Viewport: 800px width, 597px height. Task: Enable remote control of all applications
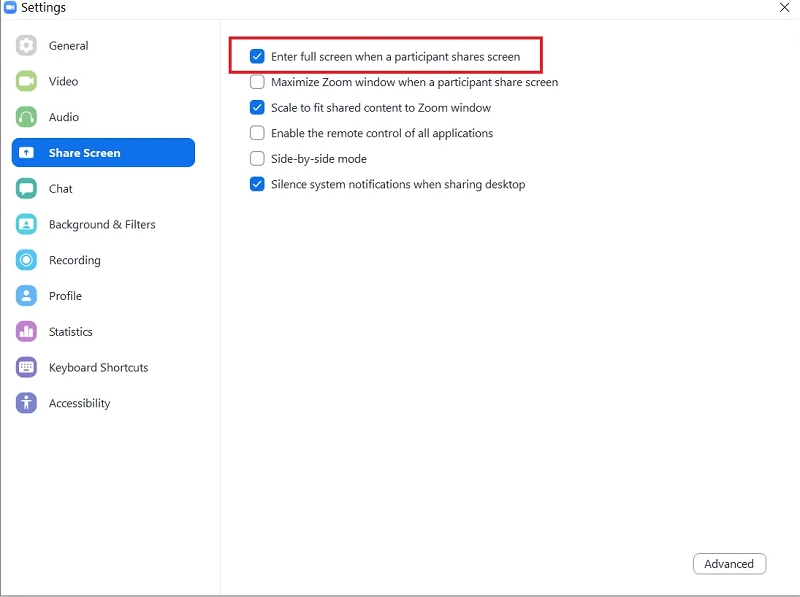(x=258, y=133)
